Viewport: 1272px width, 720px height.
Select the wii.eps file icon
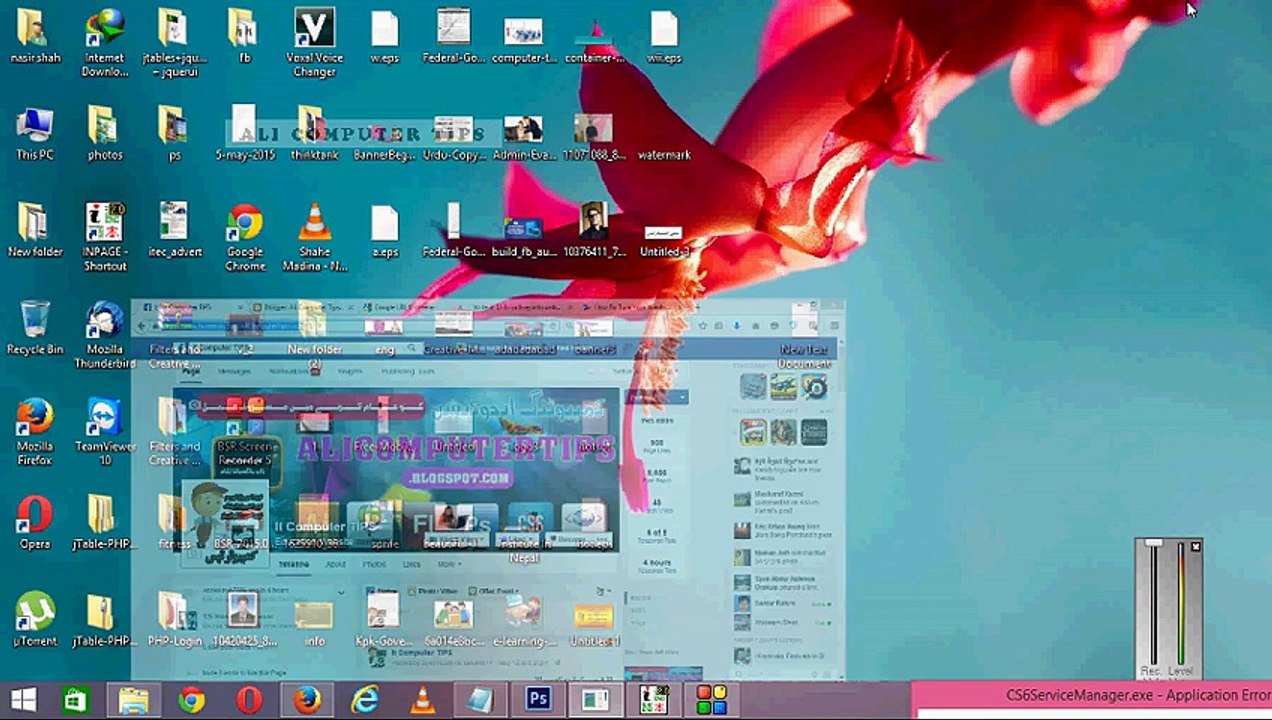(664, 37)
